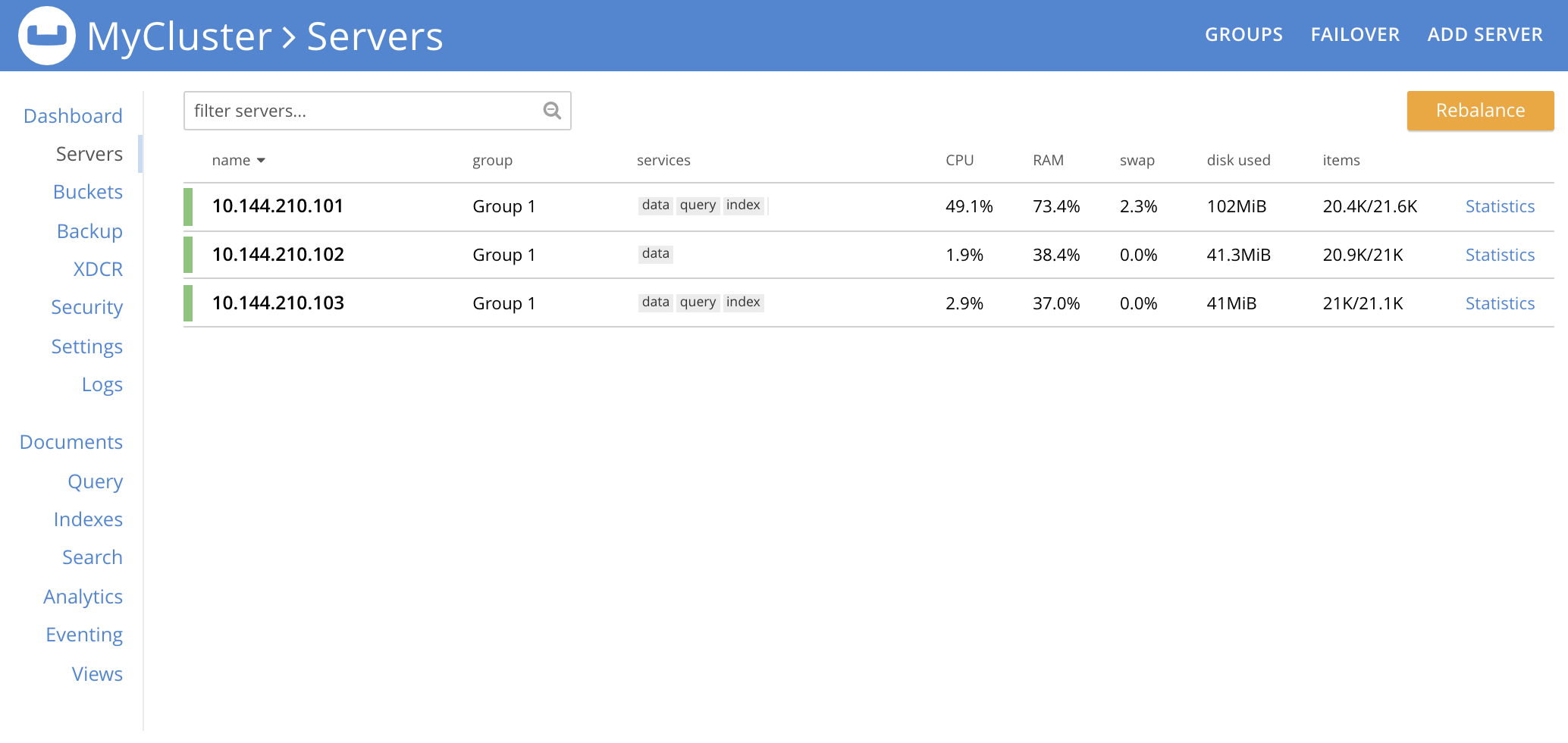The image size is (1568, 743).
Task: Go to the Dashboard page
Action: point(73,116)
